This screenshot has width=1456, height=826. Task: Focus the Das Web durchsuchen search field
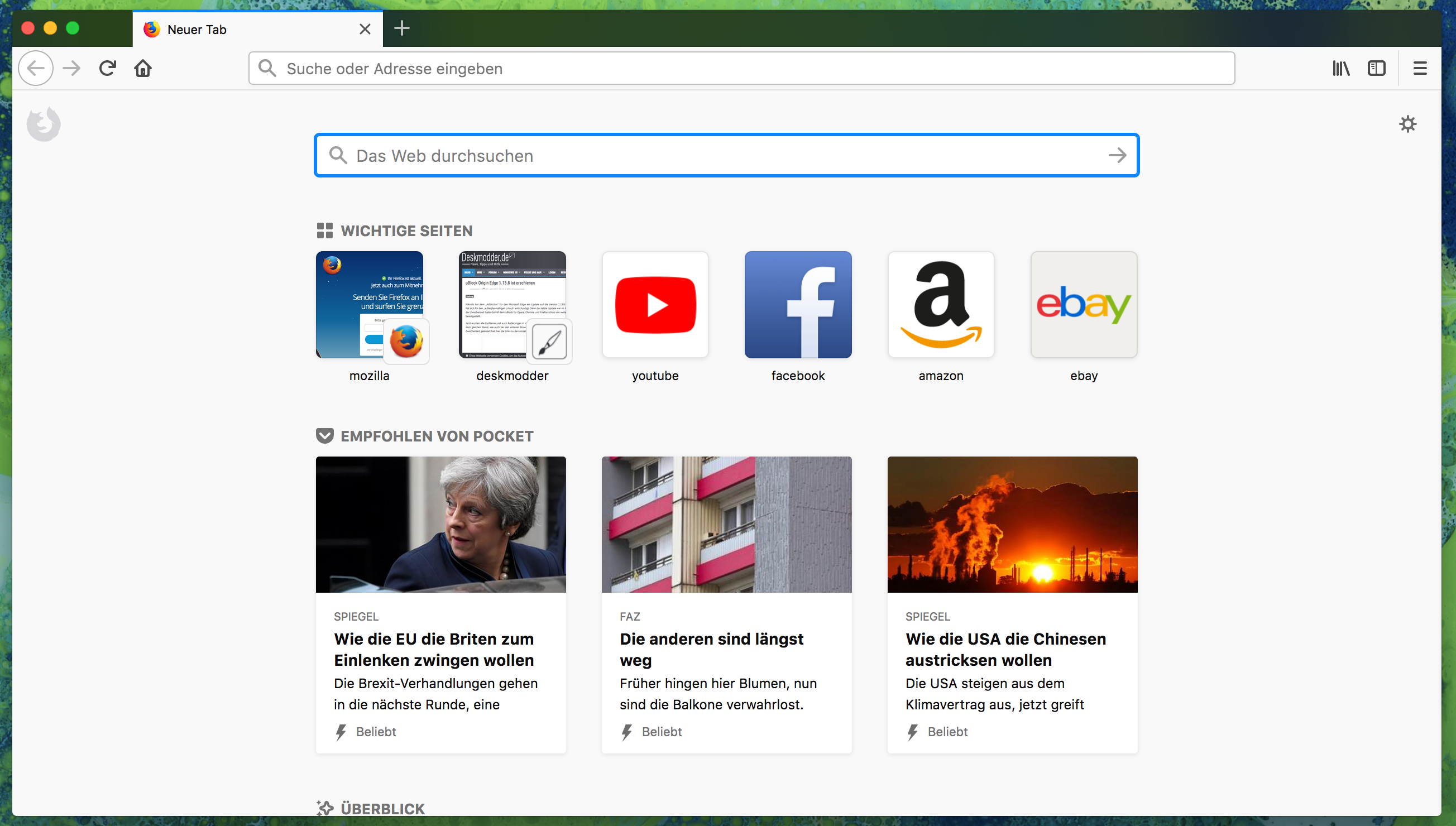click(726, 156)
